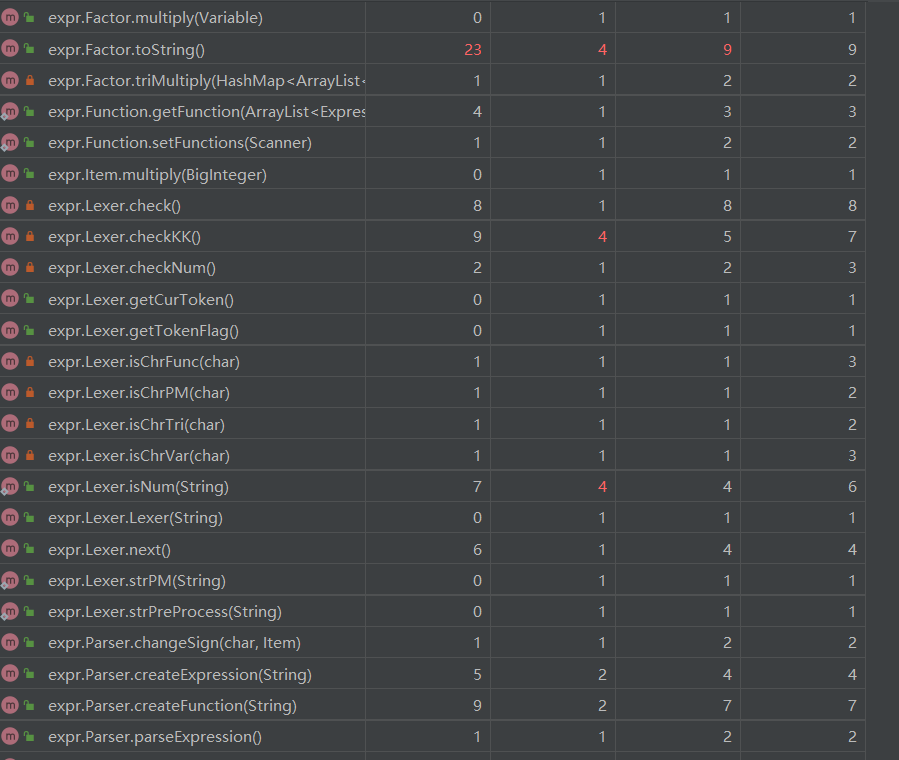This screenshot has width=899, height=760.
Task: Click private lock icon of expr.Factor.triMultiply
Action: click(x=30, y=80)
